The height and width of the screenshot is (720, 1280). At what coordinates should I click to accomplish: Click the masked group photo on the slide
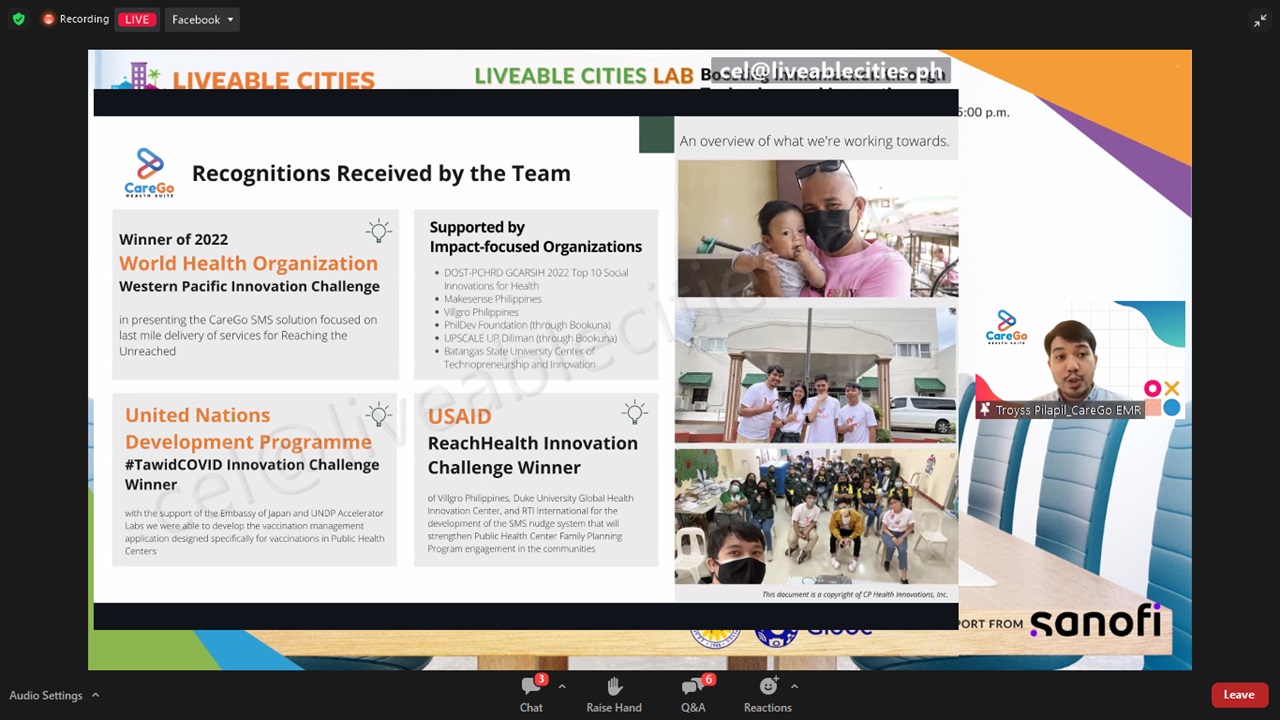coord(816,516)
